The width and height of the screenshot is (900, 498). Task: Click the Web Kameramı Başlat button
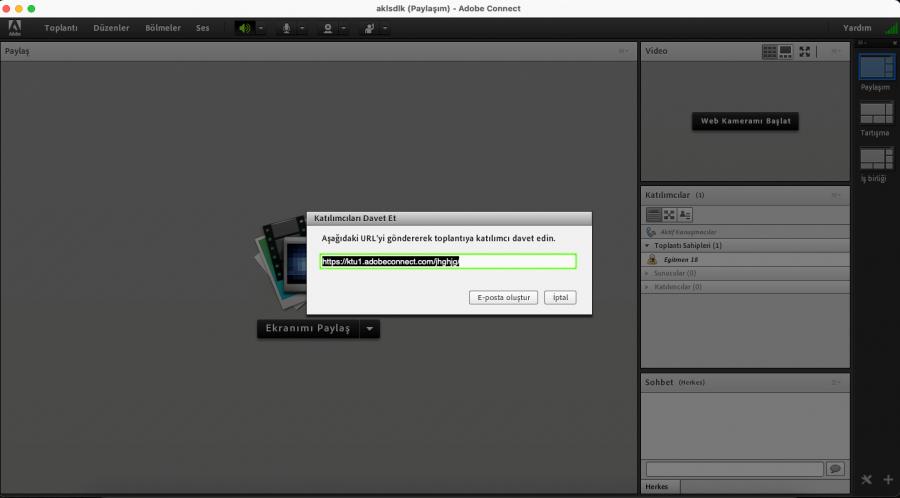click(x=745, y=121)
